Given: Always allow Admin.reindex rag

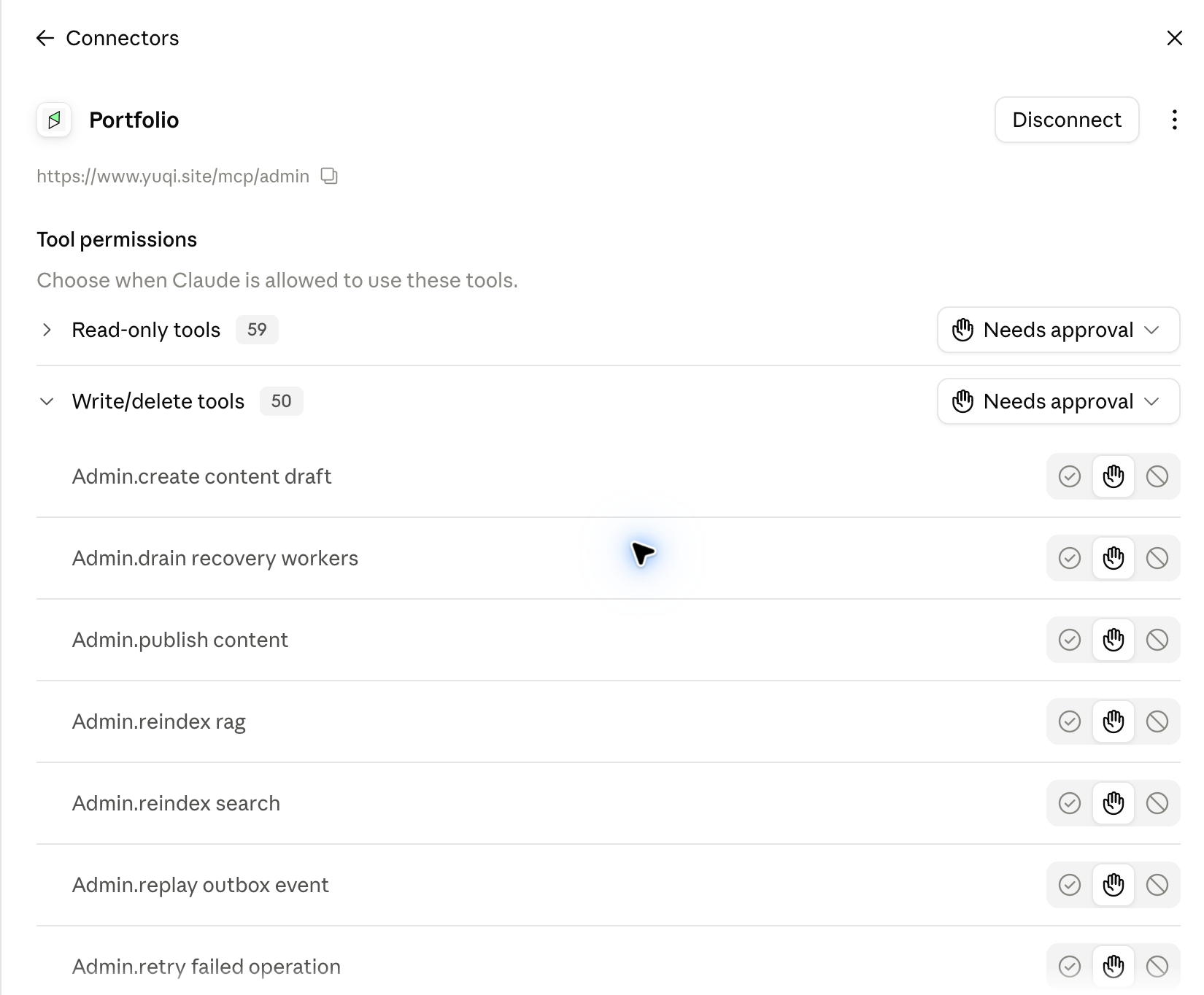Looking at the screenshot, I should [1070, 721].
